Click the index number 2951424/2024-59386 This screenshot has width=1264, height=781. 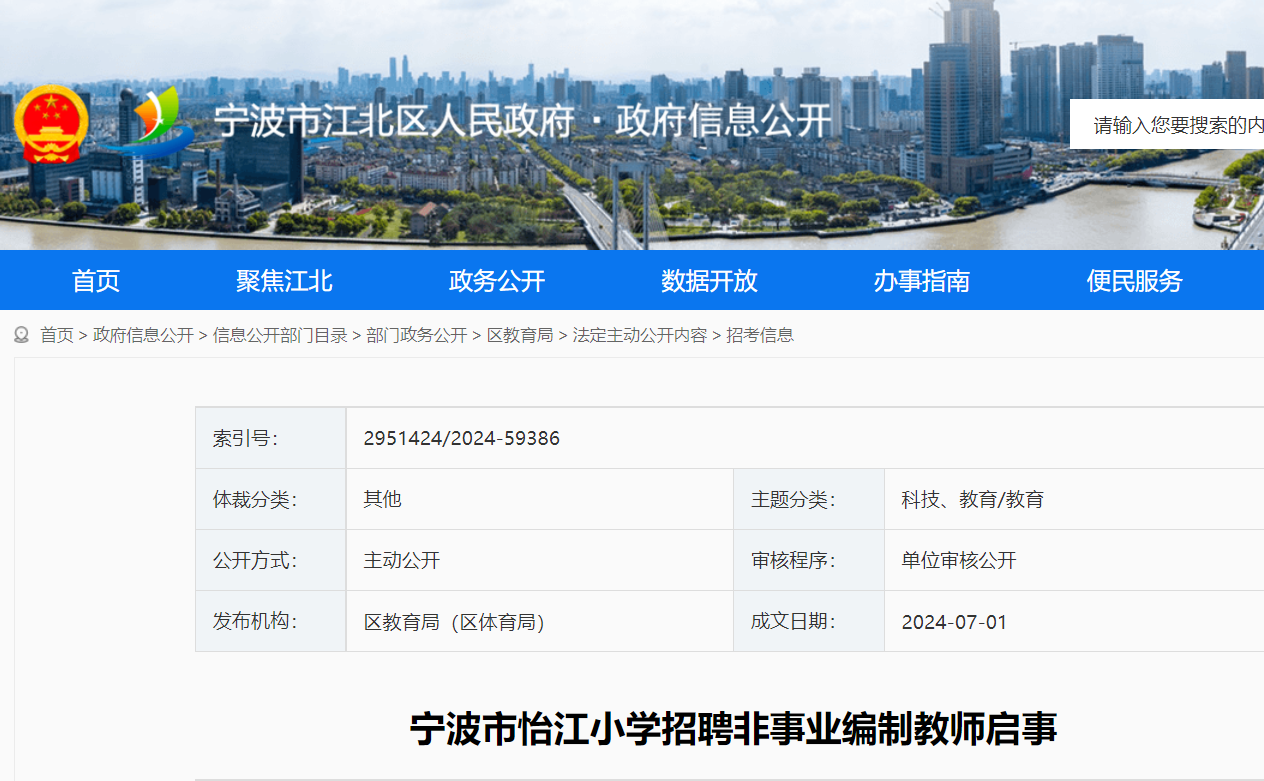click(461, 439)
